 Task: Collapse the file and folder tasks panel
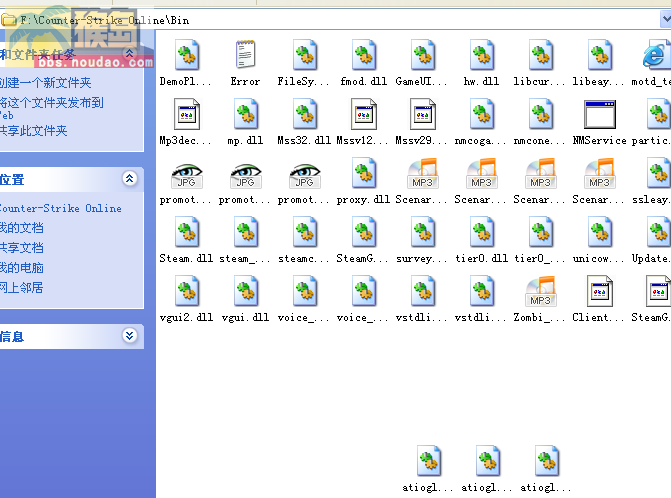click(130, 53)
